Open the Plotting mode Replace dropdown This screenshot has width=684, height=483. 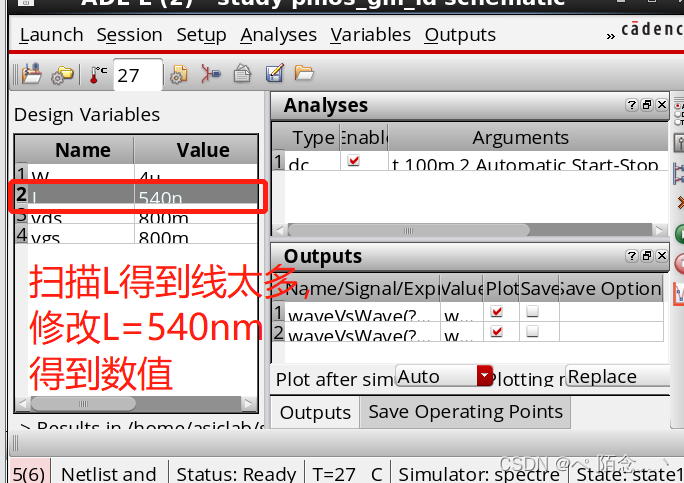[x=618, y=376]
